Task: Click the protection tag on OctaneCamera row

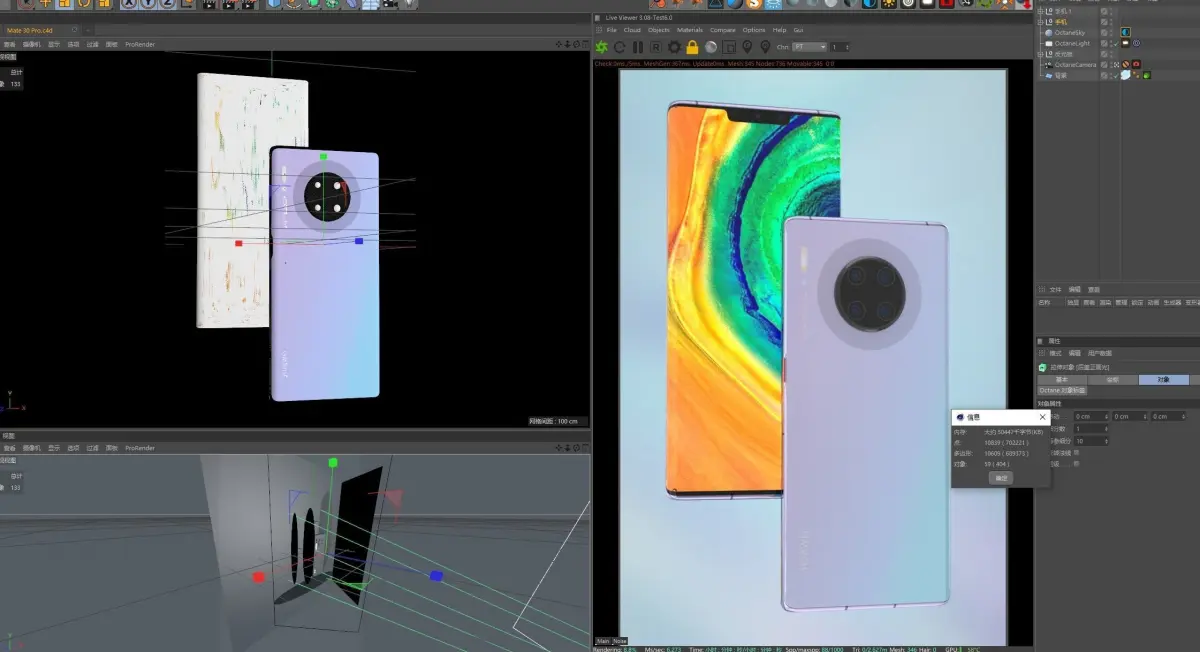Action: (1125, 65)
